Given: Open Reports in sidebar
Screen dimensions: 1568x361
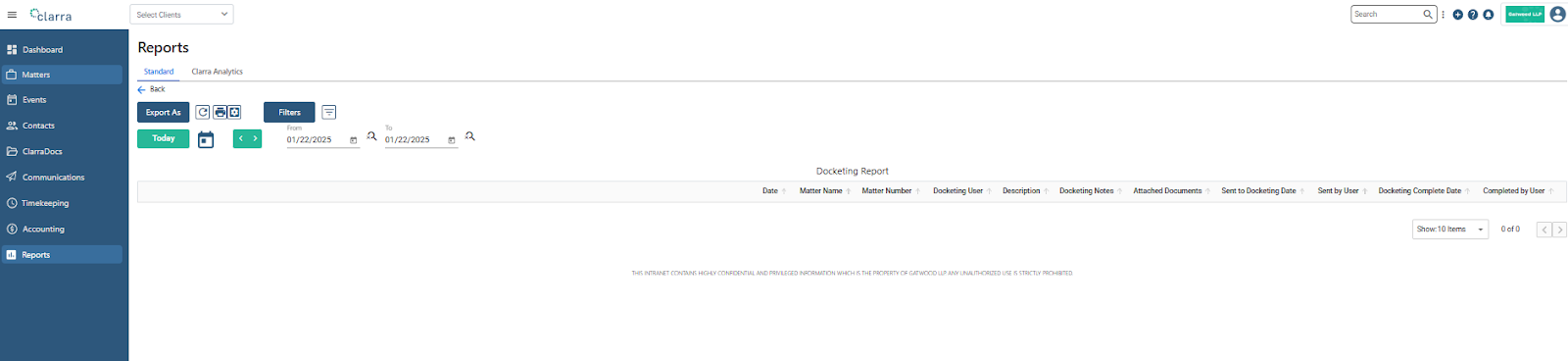Looking at the screenshot, I should (x=64, y=255).
